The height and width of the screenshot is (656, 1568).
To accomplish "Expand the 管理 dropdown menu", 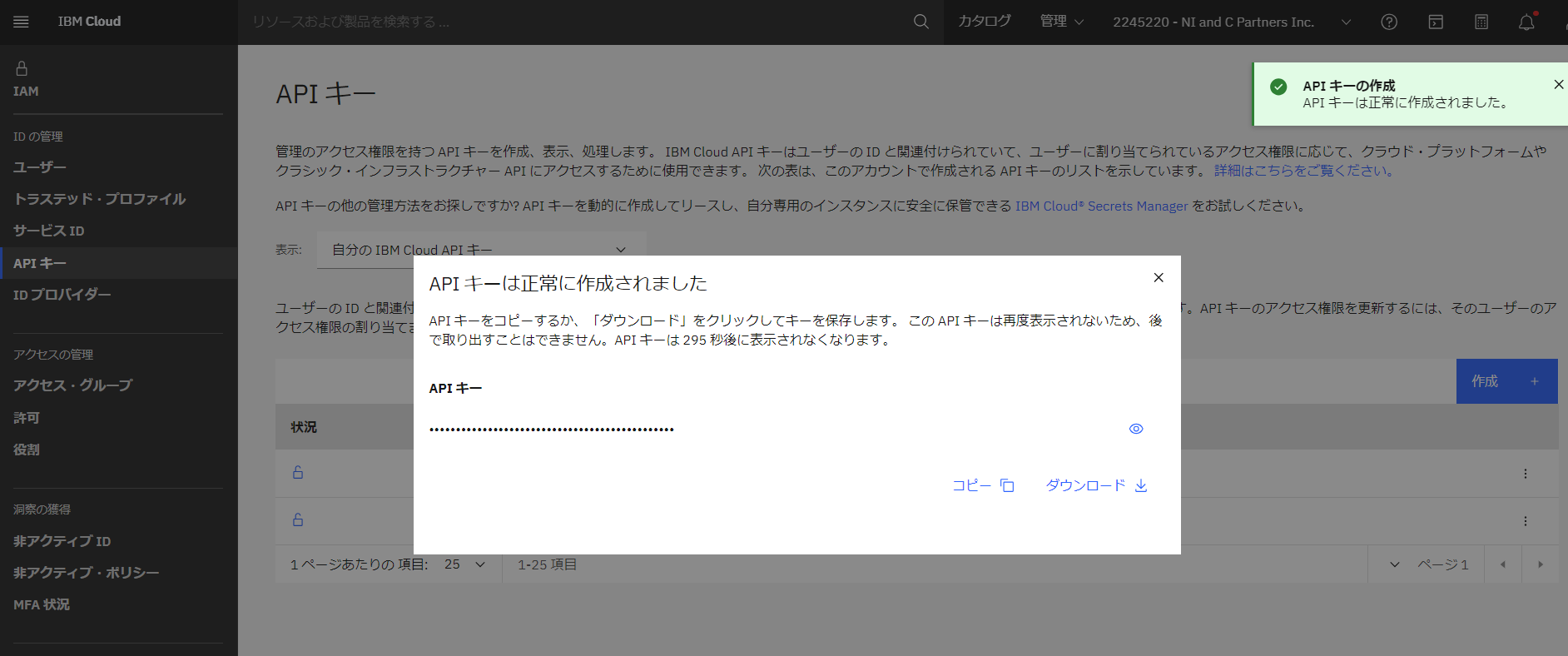I will coord(1062,22).
